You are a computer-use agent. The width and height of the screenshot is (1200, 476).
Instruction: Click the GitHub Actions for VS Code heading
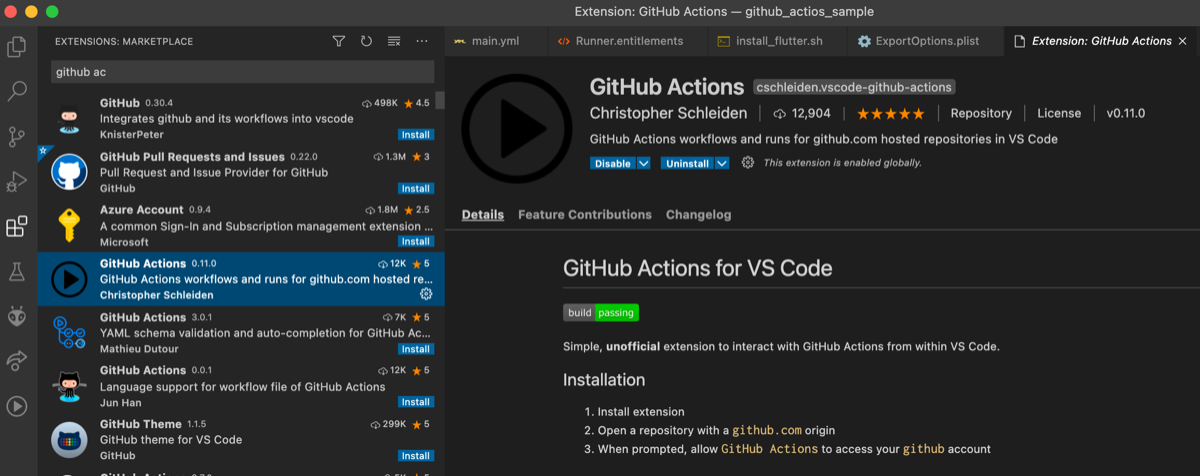click(x=698, y=268)
